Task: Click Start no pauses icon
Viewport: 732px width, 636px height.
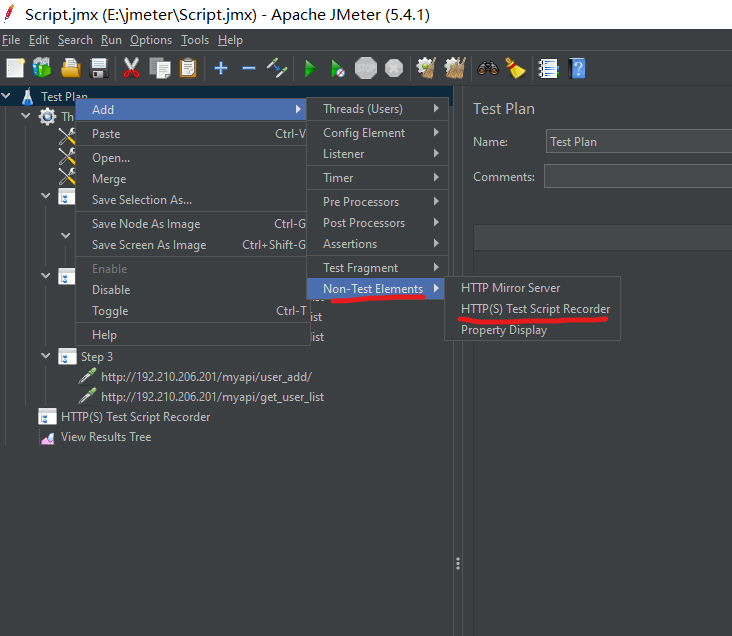Action: pyautogui.click(x=338, y=69)
